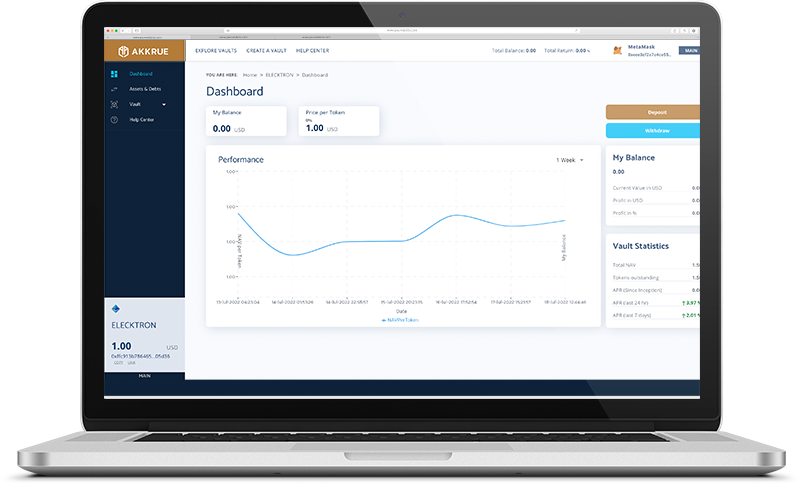Click the MAIN label below ELECKTRON card
800x484 pixels.
point(144,376)
